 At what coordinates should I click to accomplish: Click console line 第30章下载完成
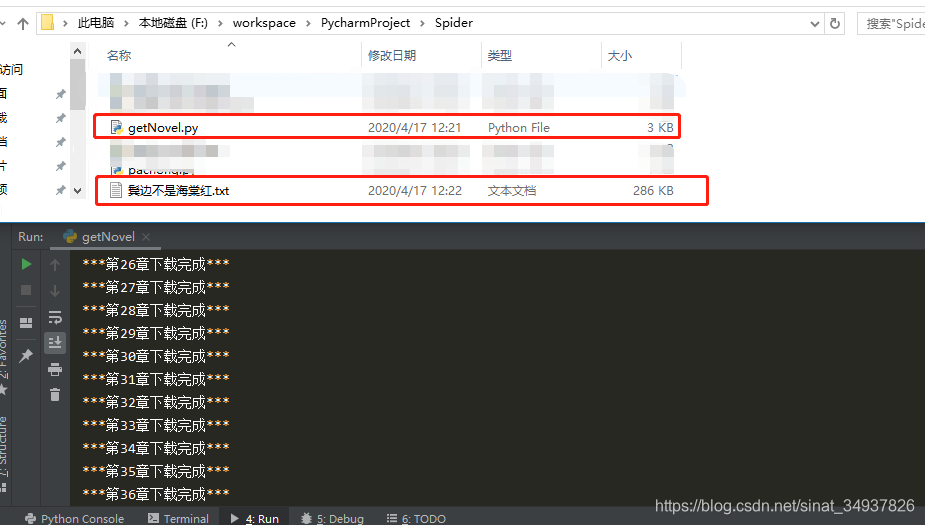click(156, 356)
